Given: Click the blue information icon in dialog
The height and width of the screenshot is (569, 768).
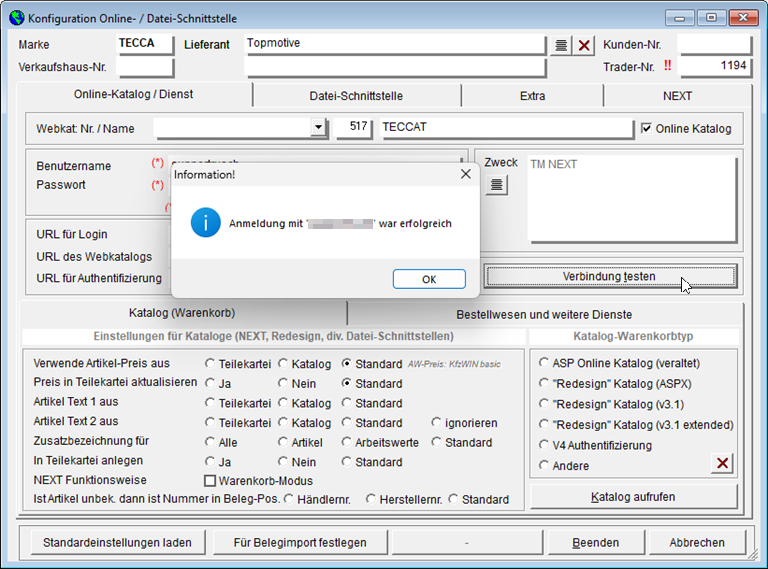Looking at the screenshot, I should 205,223.
